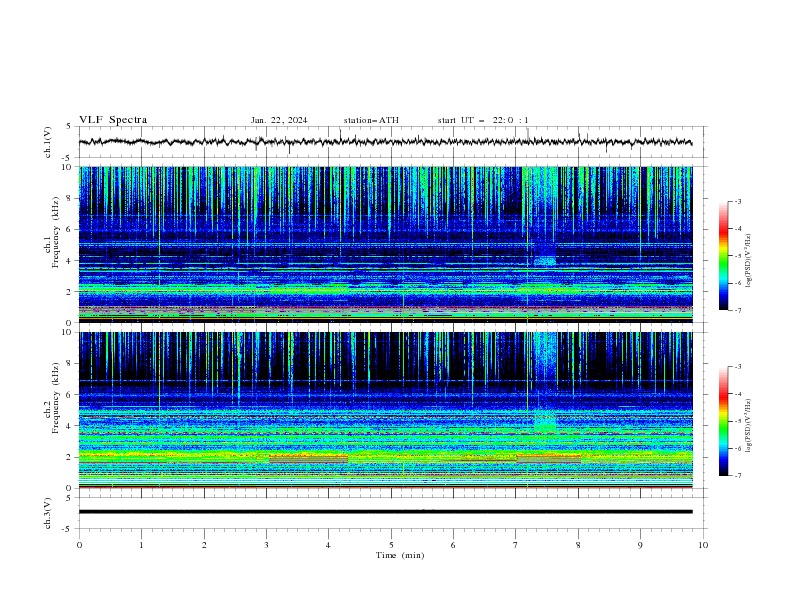792x612 pixels.
Task: Click the "Time (min)" axis title
Action: click(x=400, y=555)
